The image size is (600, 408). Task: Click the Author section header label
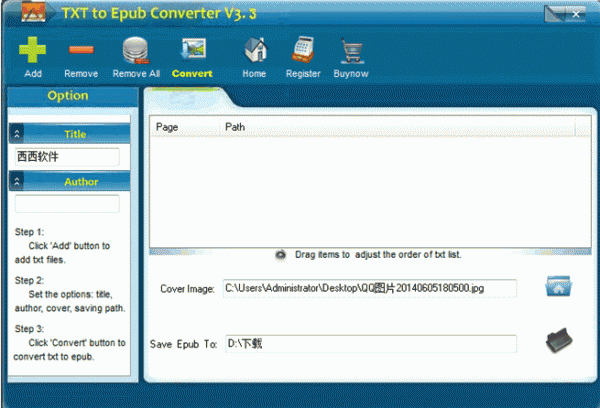[81, 182]
